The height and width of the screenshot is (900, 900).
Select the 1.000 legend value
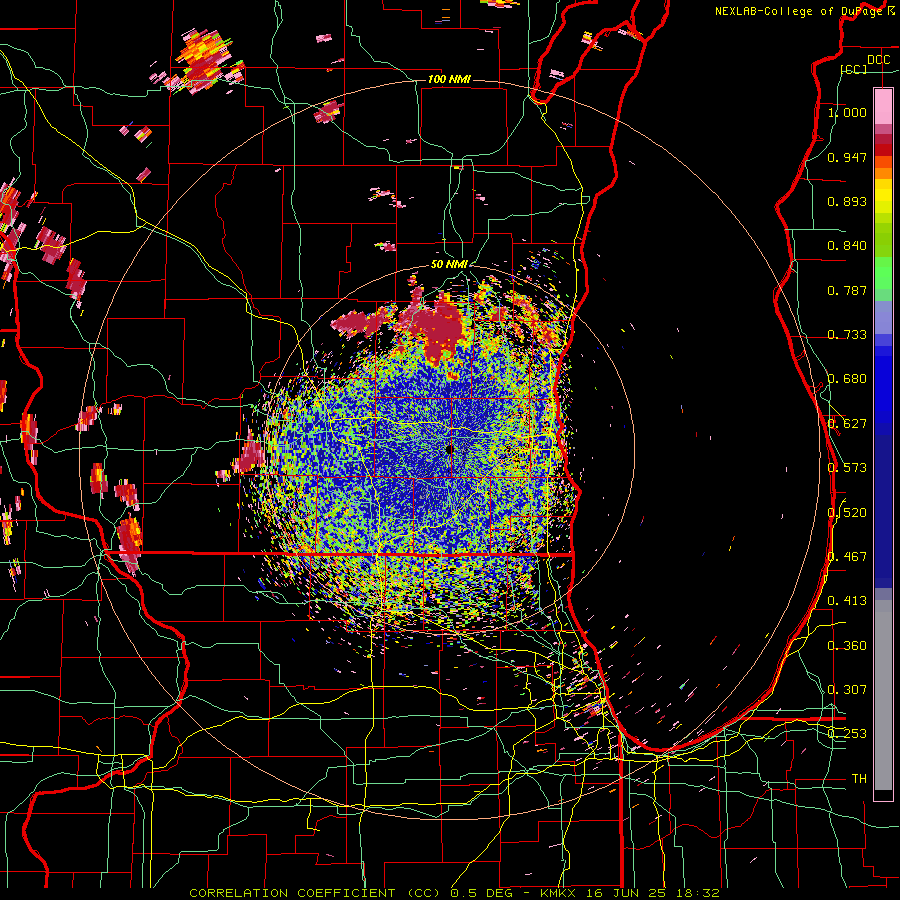847,112
